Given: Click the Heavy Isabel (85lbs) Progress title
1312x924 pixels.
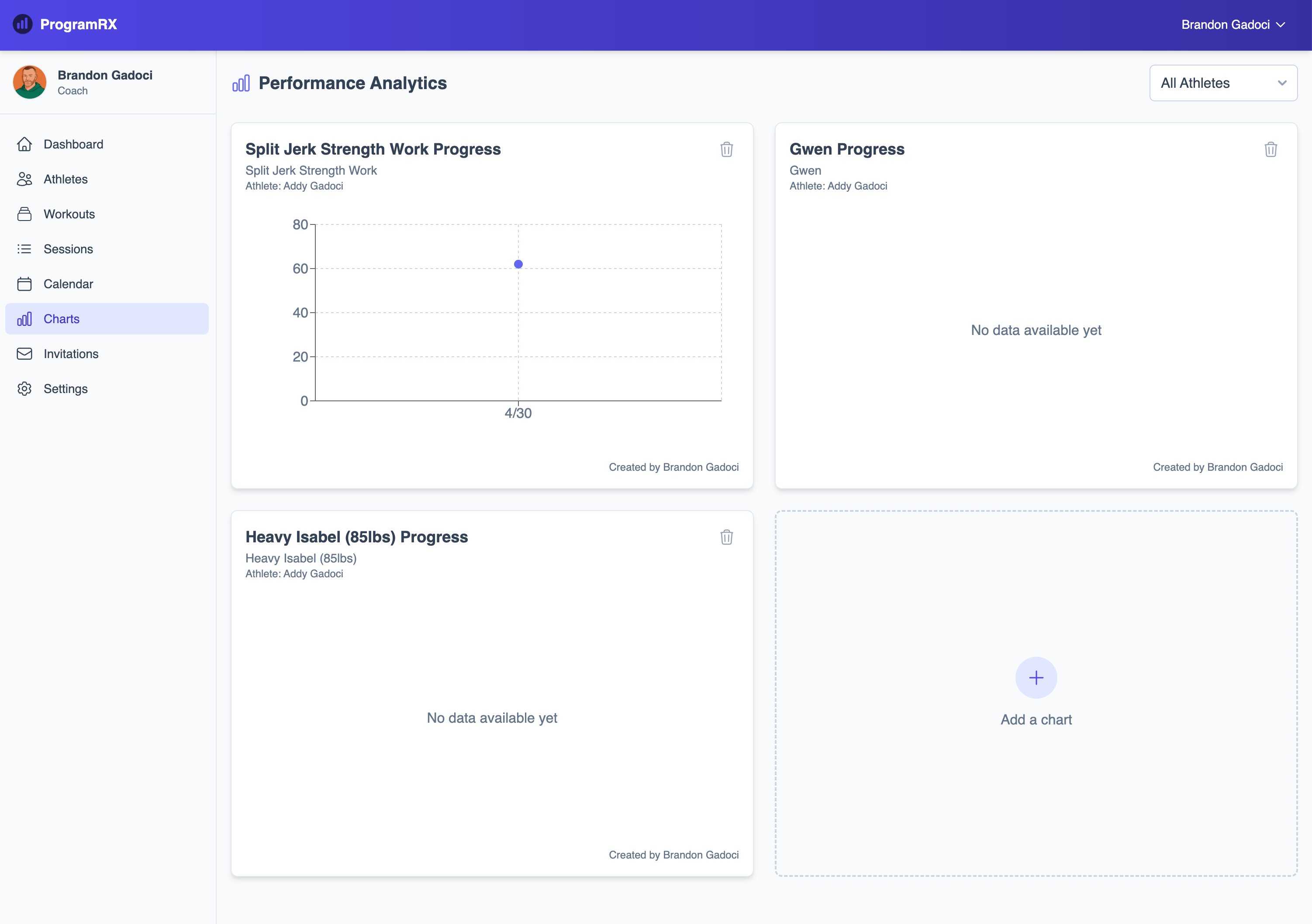Looking at the screenshot, I should pyautogui.click(x=356, y=537).
